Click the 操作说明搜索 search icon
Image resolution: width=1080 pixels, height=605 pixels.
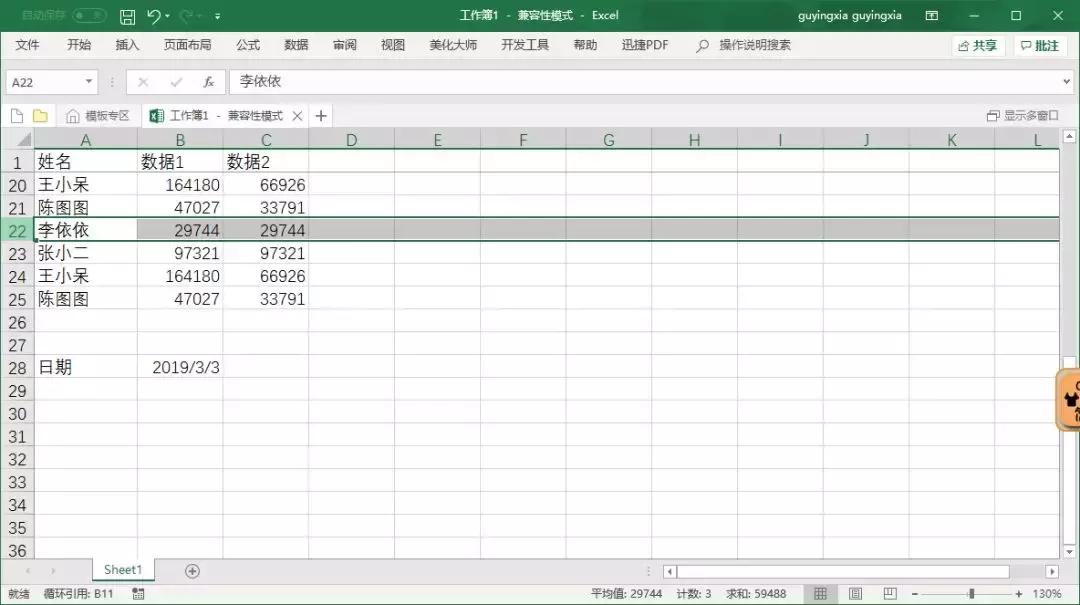703,44
